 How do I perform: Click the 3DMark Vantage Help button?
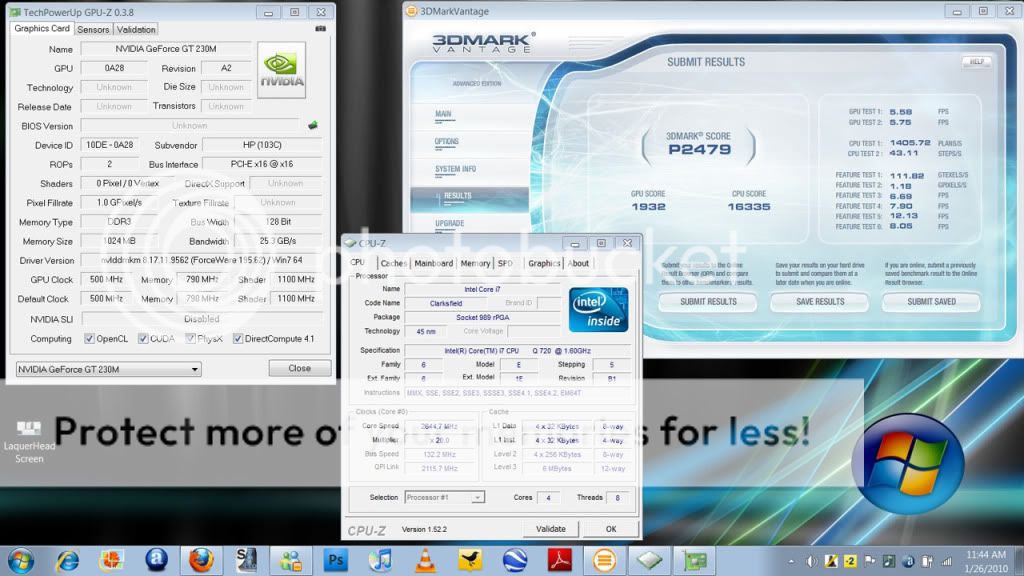[976, 62]
